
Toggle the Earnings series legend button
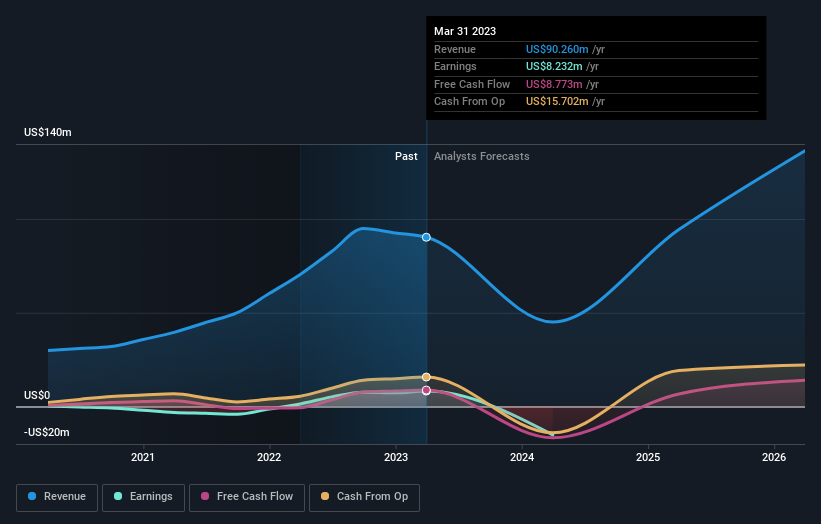coord(143,497)
